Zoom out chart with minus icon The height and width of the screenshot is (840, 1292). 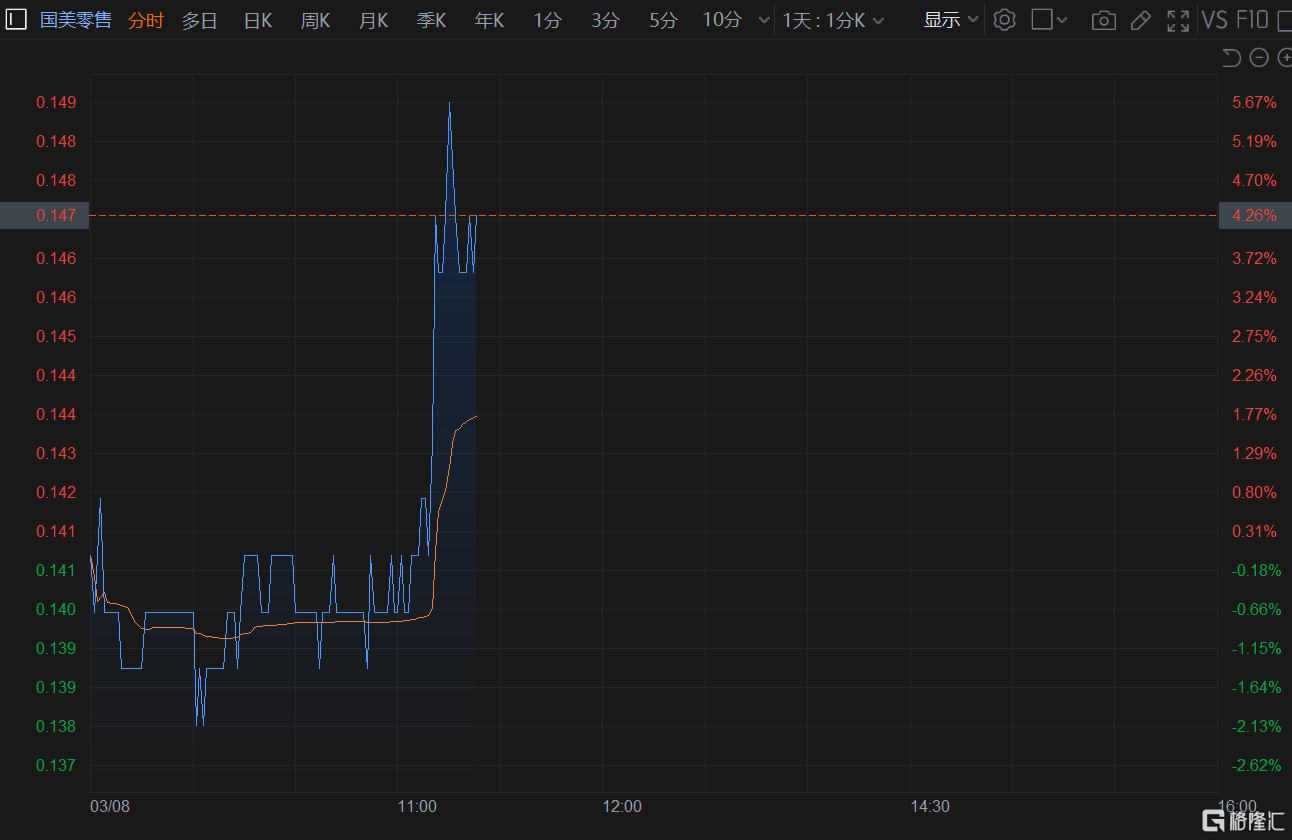pyautogui.click(x=1260, y=58)
